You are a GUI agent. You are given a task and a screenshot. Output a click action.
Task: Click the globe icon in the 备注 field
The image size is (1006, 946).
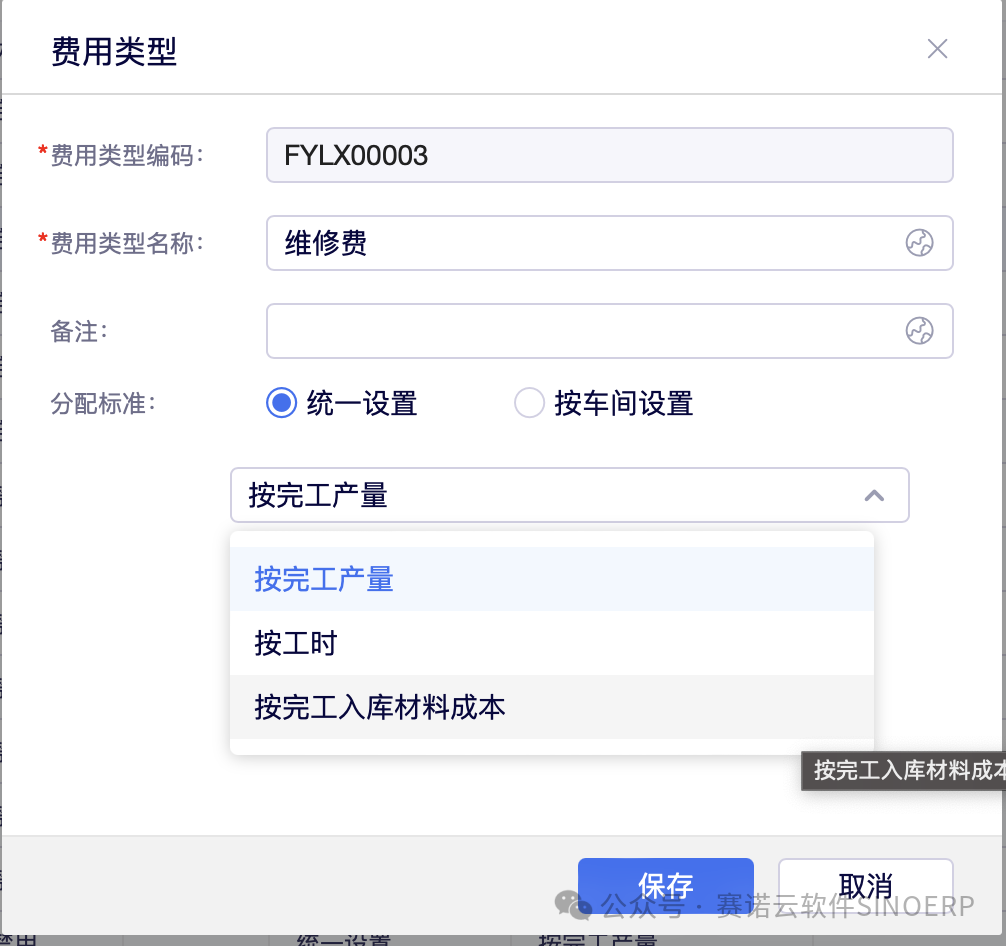click(x=919, y=331)
